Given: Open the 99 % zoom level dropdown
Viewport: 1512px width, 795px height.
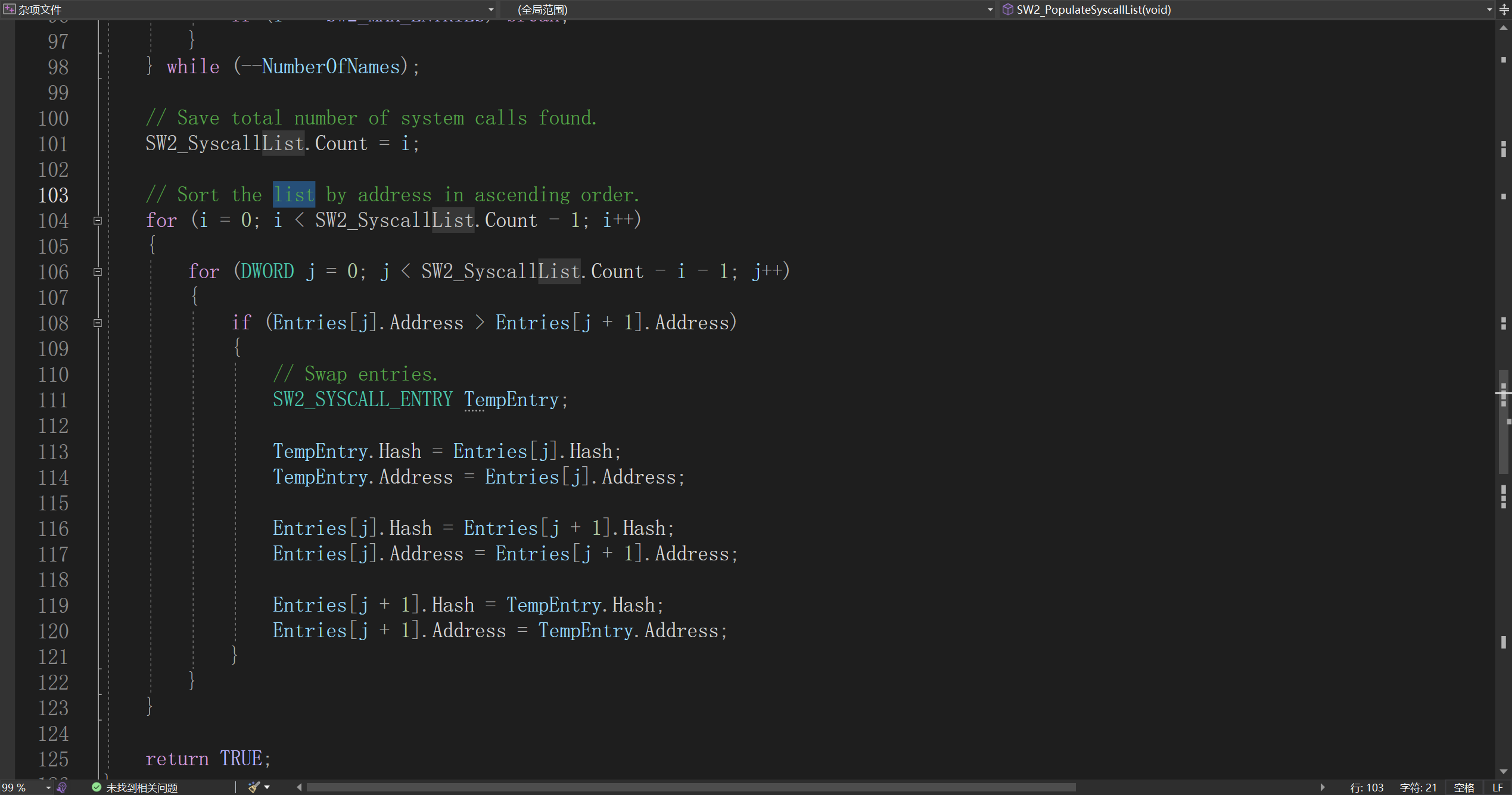Looking at the screenshot, I should (x=48, y=787).
